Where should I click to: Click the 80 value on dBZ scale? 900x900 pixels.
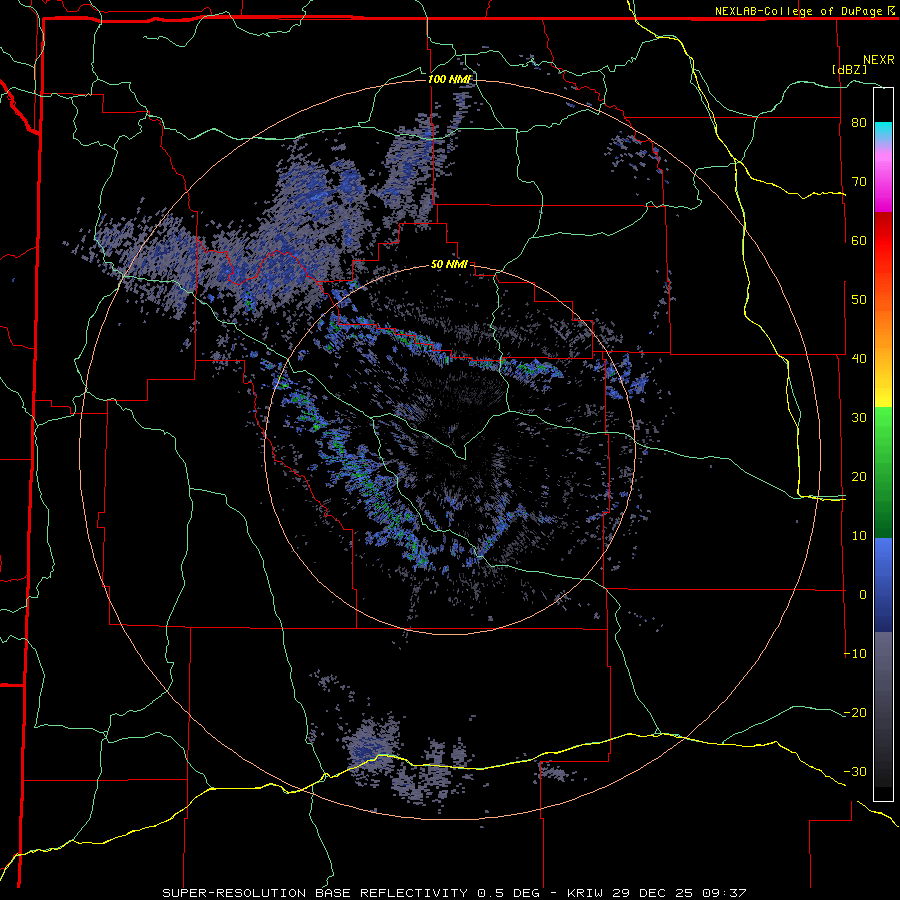(859, 122)
